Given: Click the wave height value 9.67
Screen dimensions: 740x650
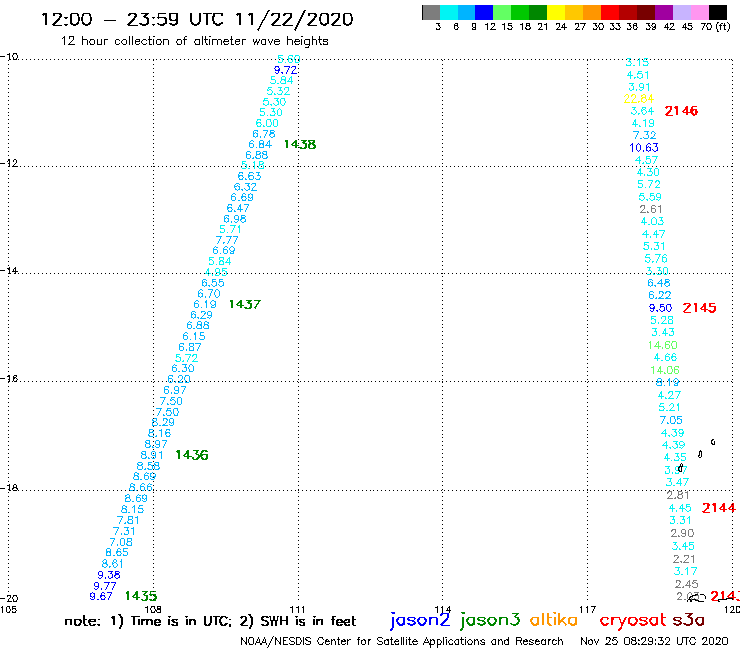Looking at the screenshot, I should tap(101, 596).
